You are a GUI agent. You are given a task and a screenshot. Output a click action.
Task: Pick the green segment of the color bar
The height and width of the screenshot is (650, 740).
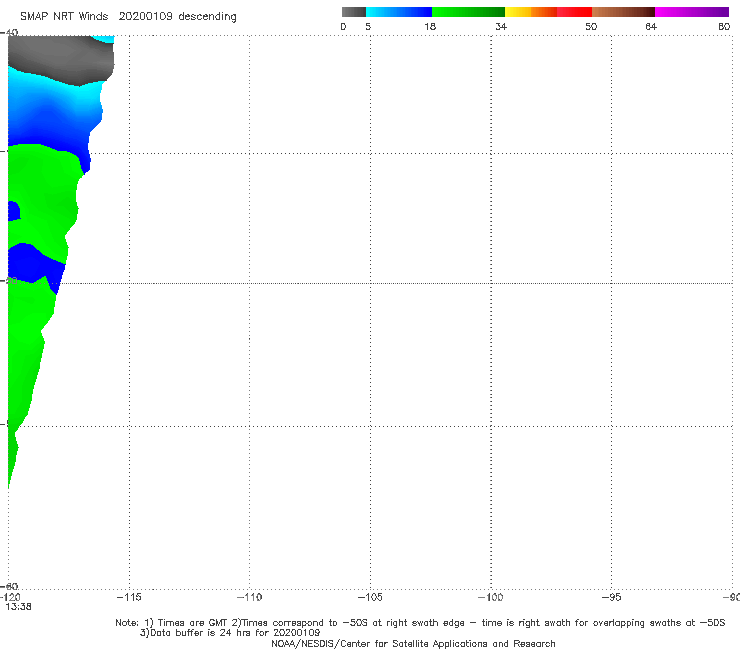click(468, 12)
